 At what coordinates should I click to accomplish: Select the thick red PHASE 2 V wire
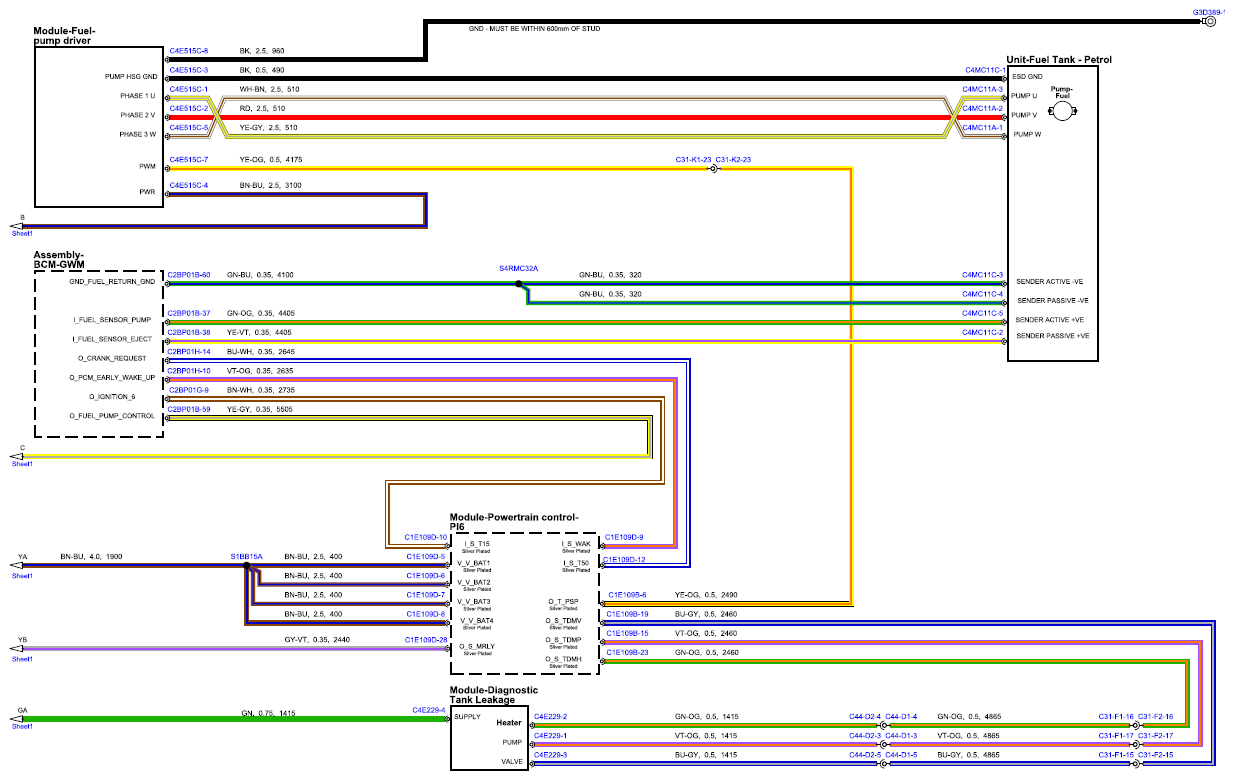(585, 117)
